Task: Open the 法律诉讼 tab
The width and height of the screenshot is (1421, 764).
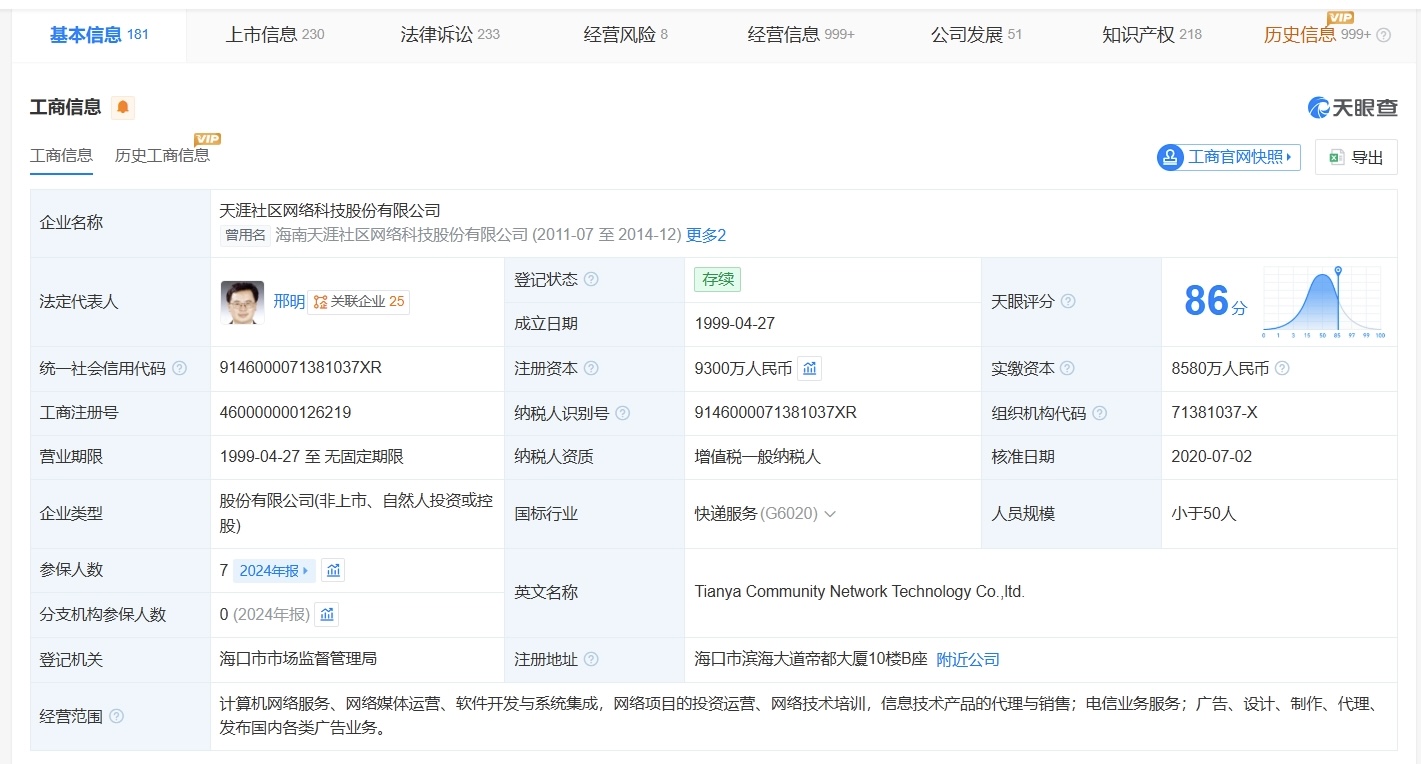Action: pos(450,35)
